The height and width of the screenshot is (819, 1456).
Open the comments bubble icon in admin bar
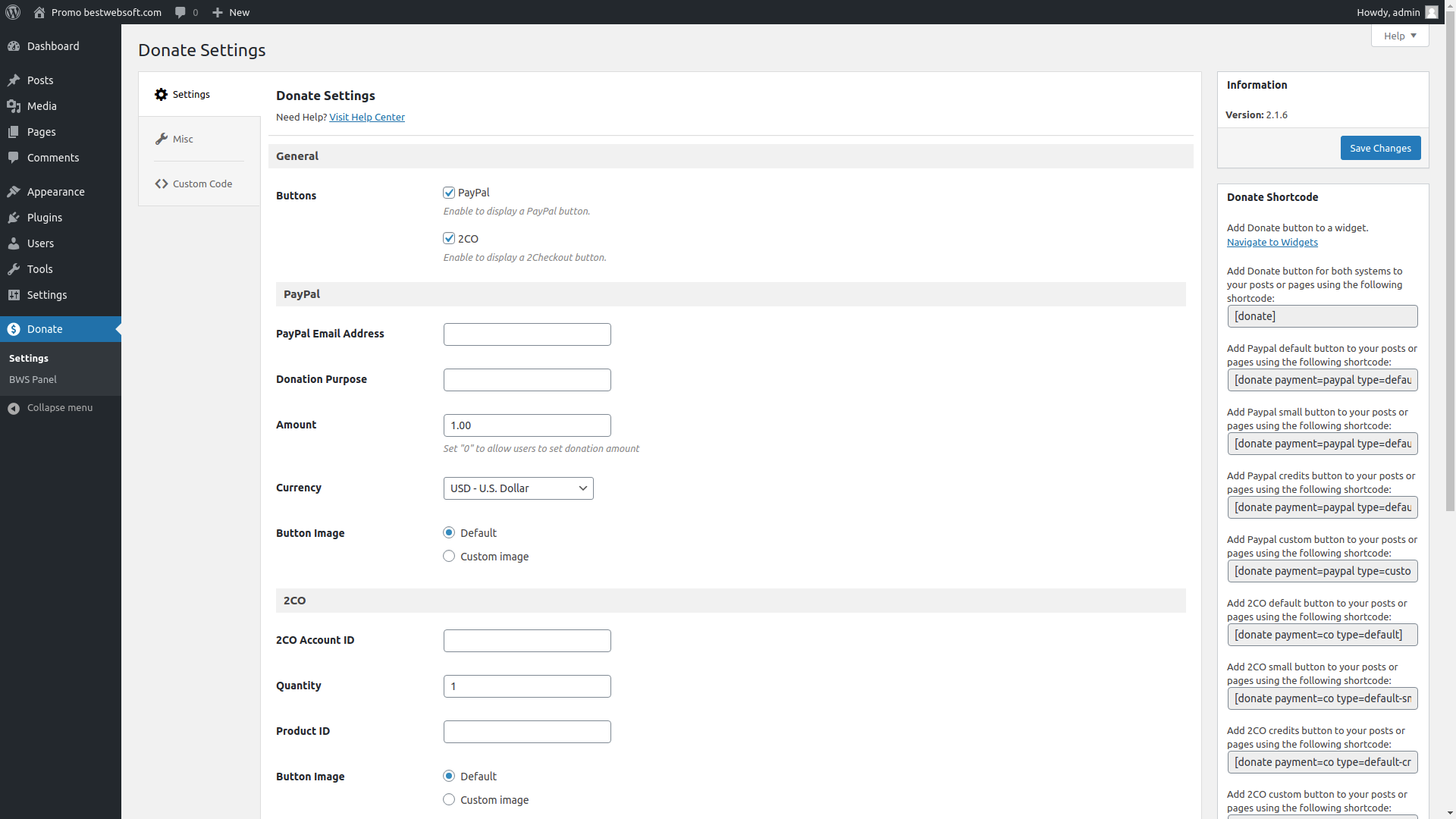[180, 12]
